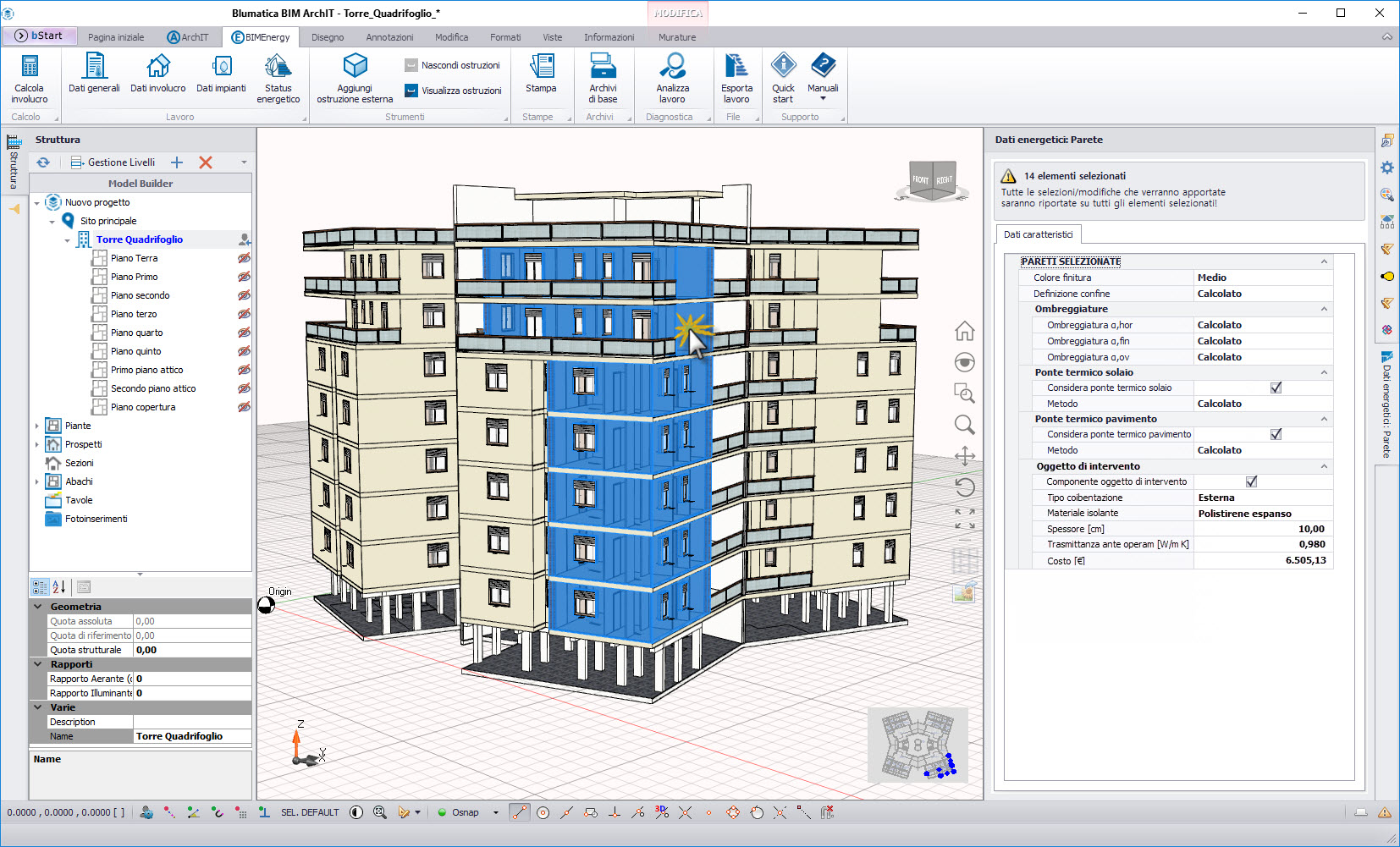Click the FRONT/RIGHT view cube
Screen dimensions: 1400x847
click(933, 181)
